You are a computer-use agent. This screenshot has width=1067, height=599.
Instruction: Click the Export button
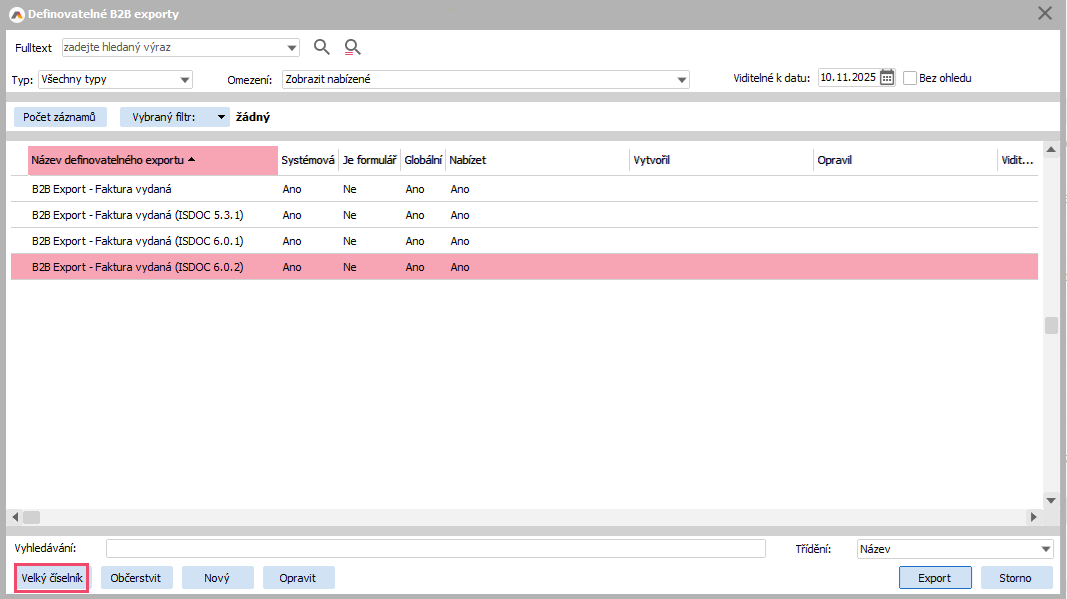pos(935,578)
